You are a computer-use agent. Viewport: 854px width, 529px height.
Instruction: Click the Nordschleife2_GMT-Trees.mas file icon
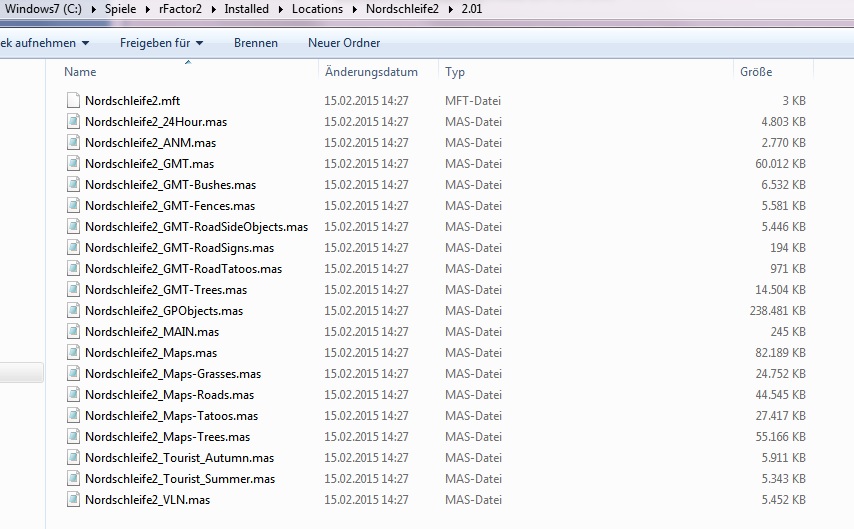(x=73, y=289)
